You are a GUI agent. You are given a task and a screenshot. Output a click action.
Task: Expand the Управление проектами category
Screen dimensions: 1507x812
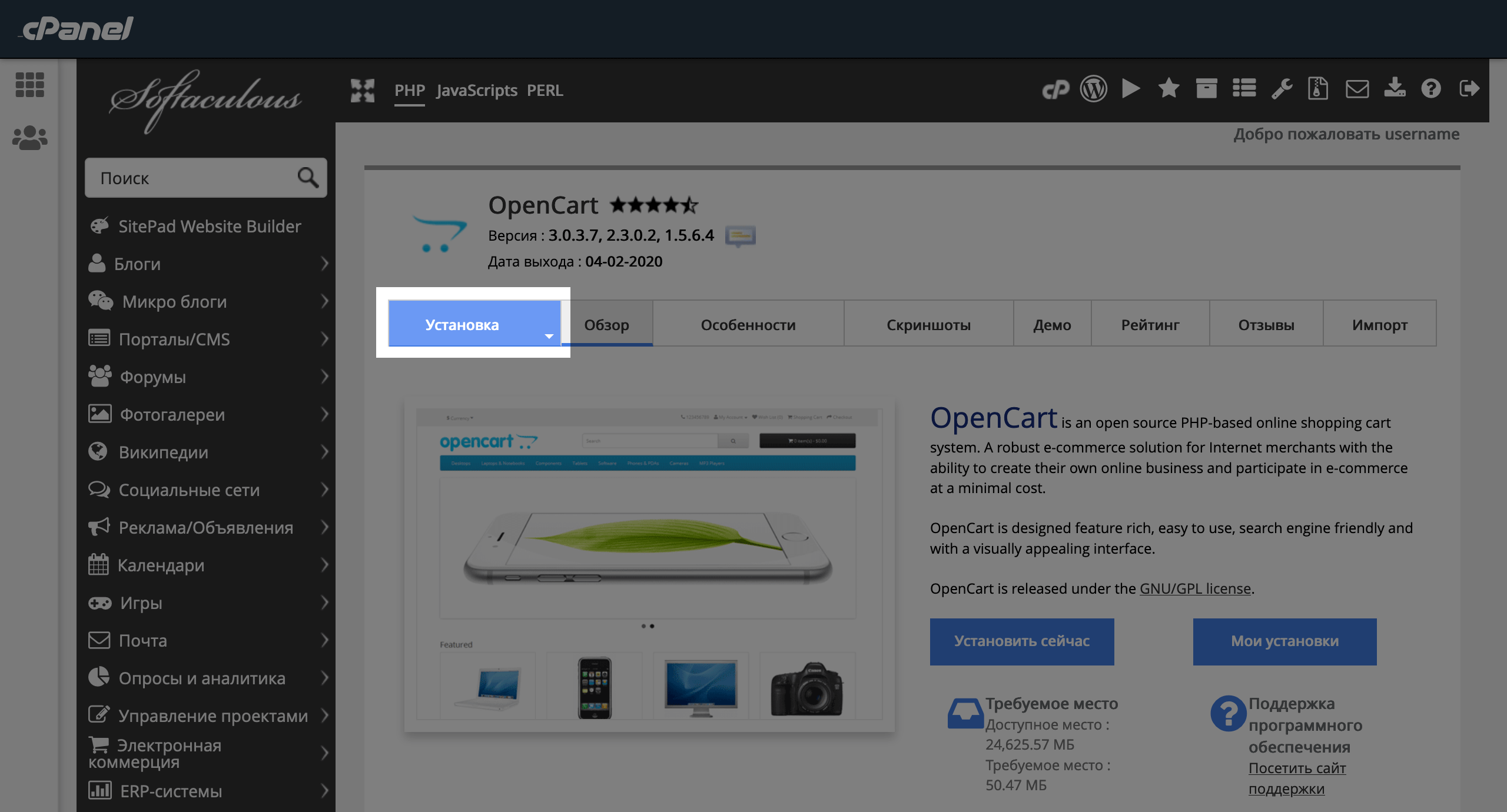click(206, 716)
